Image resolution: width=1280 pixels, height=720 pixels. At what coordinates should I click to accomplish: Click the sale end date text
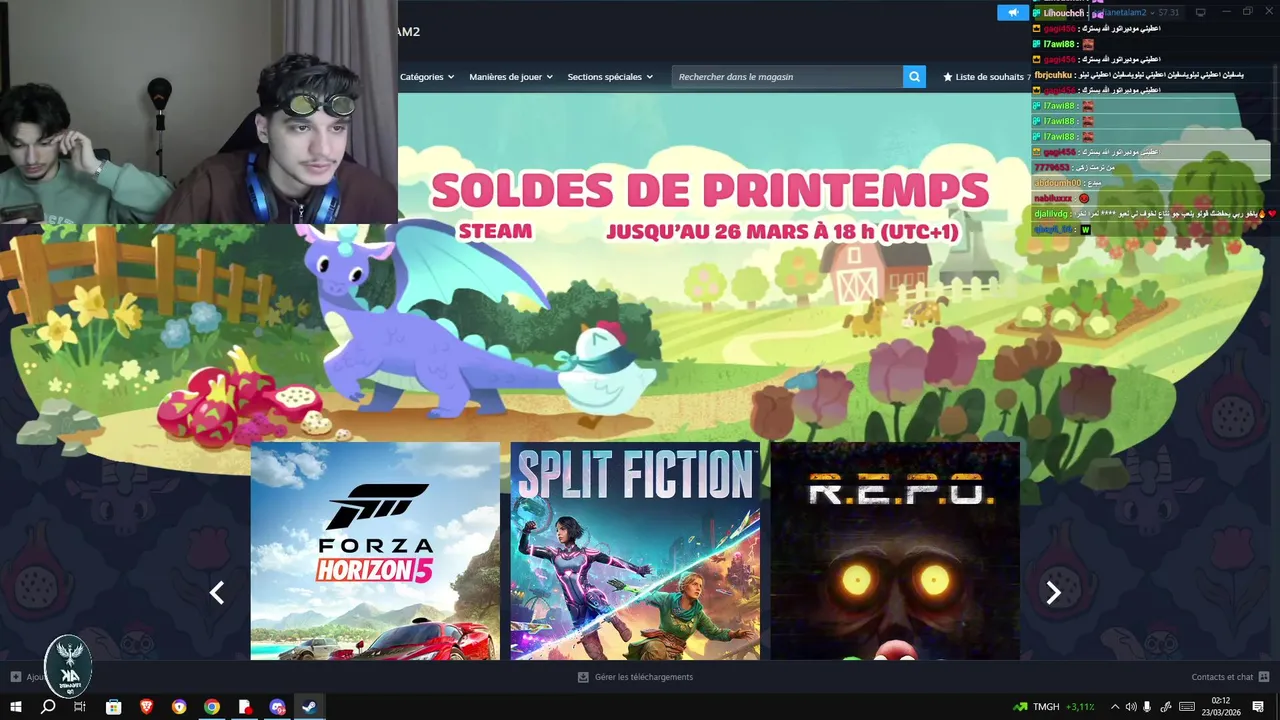pos(782,231)
